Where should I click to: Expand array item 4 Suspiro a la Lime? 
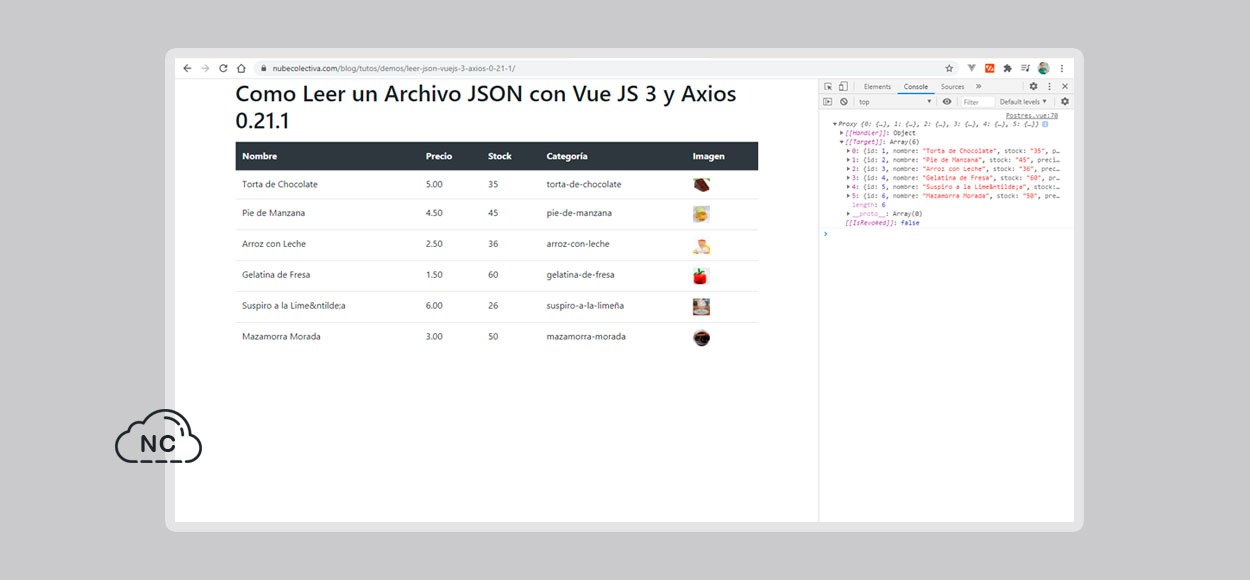click(x=849, y=187)
